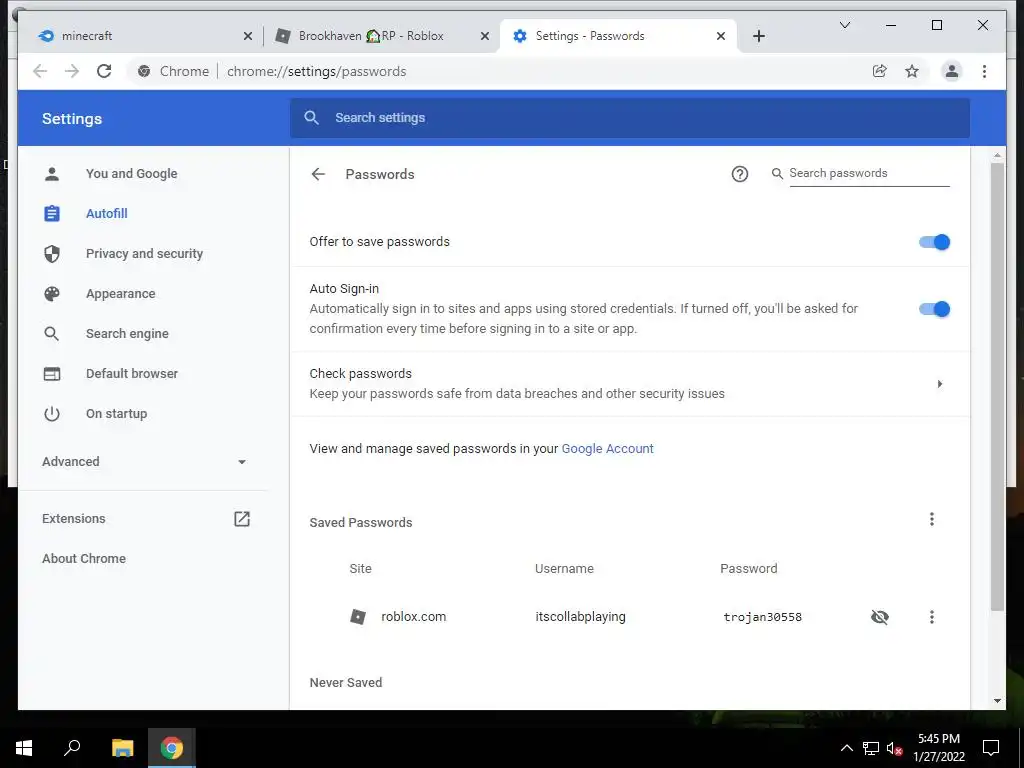Open the Windows Start menu
Viewport: 1024px width, 768px height.
pyautogui.click(x=24, y=748)
